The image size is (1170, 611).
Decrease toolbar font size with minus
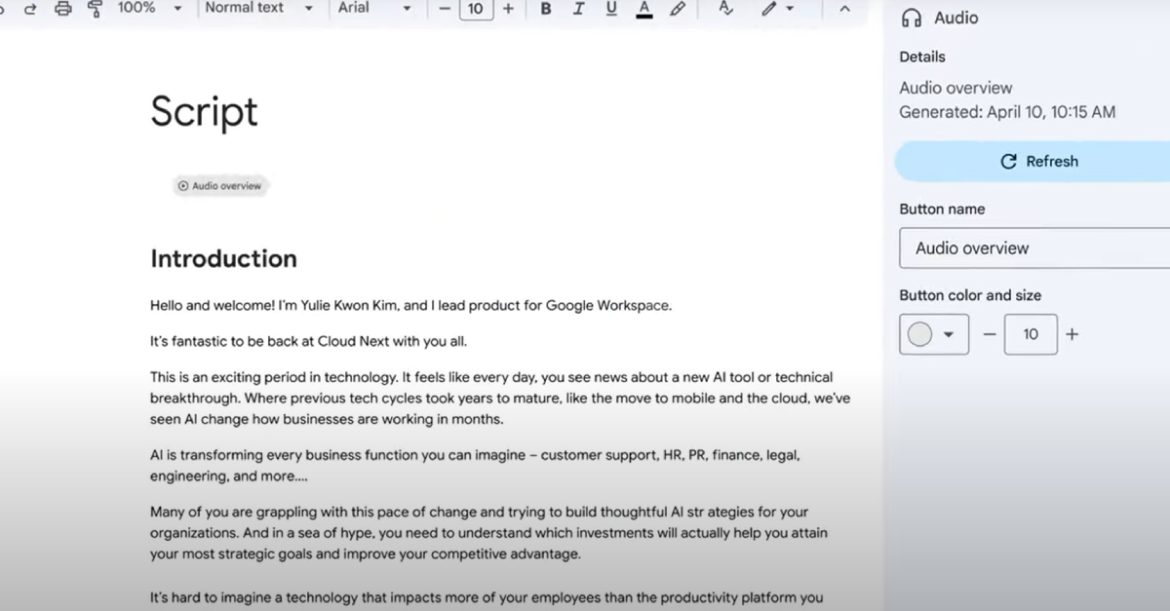click(x=445, y=9)
